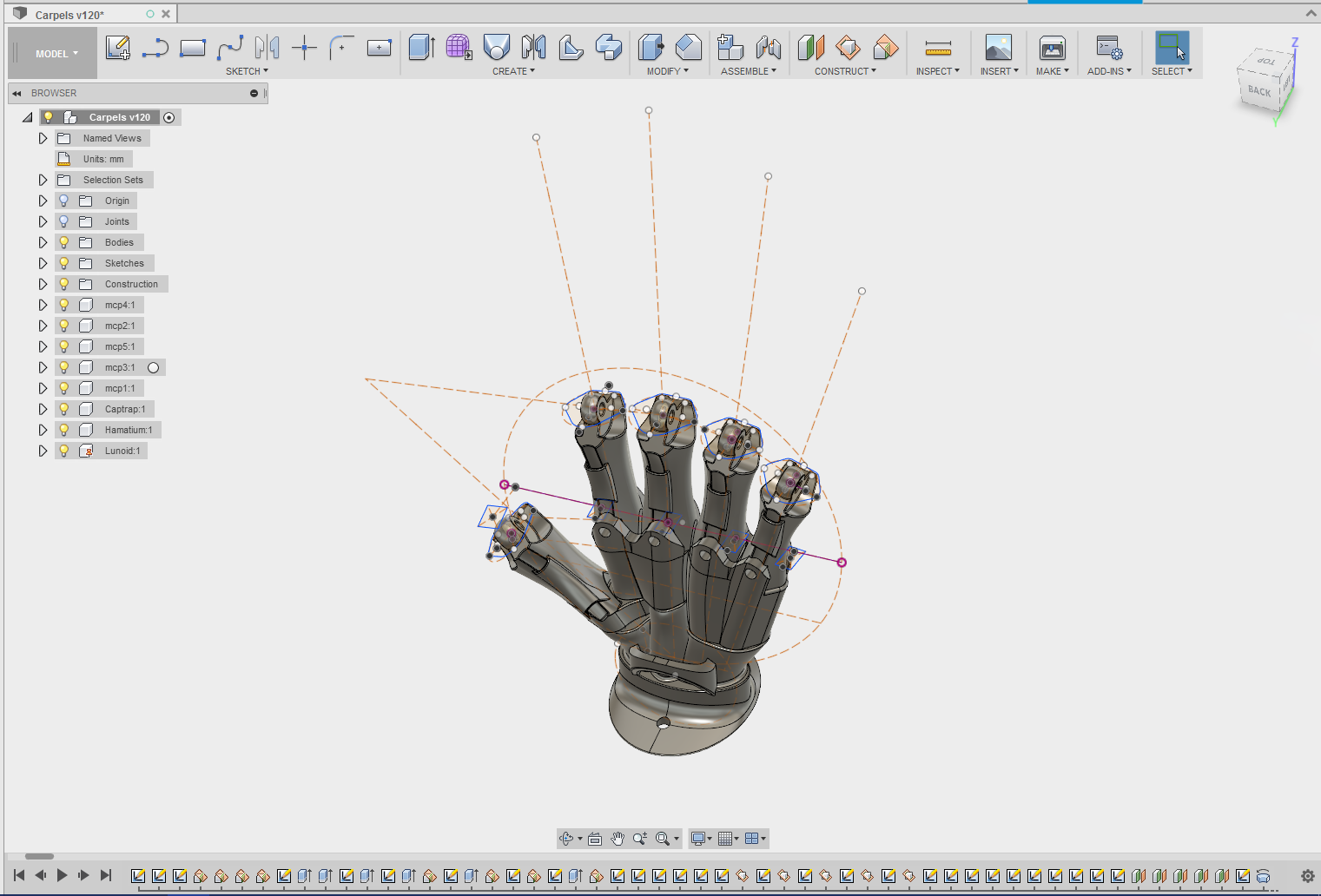Toggle visibility of Hamatium:1 component
The width and height of the screenshot is (1321, 896).
coord(64,430)
